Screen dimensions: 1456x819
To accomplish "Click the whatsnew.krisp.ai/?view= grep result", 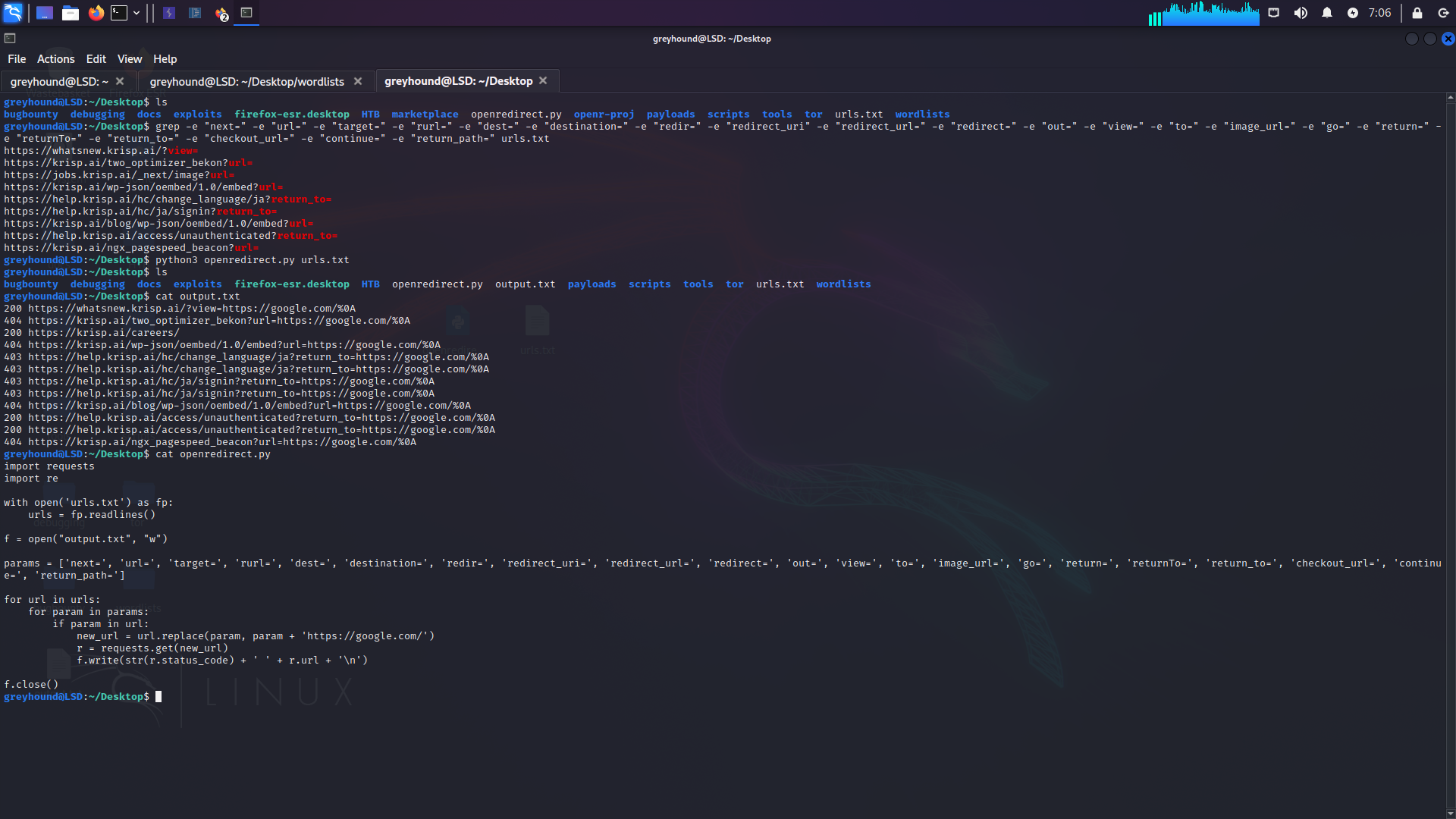I will pos(101,151).
